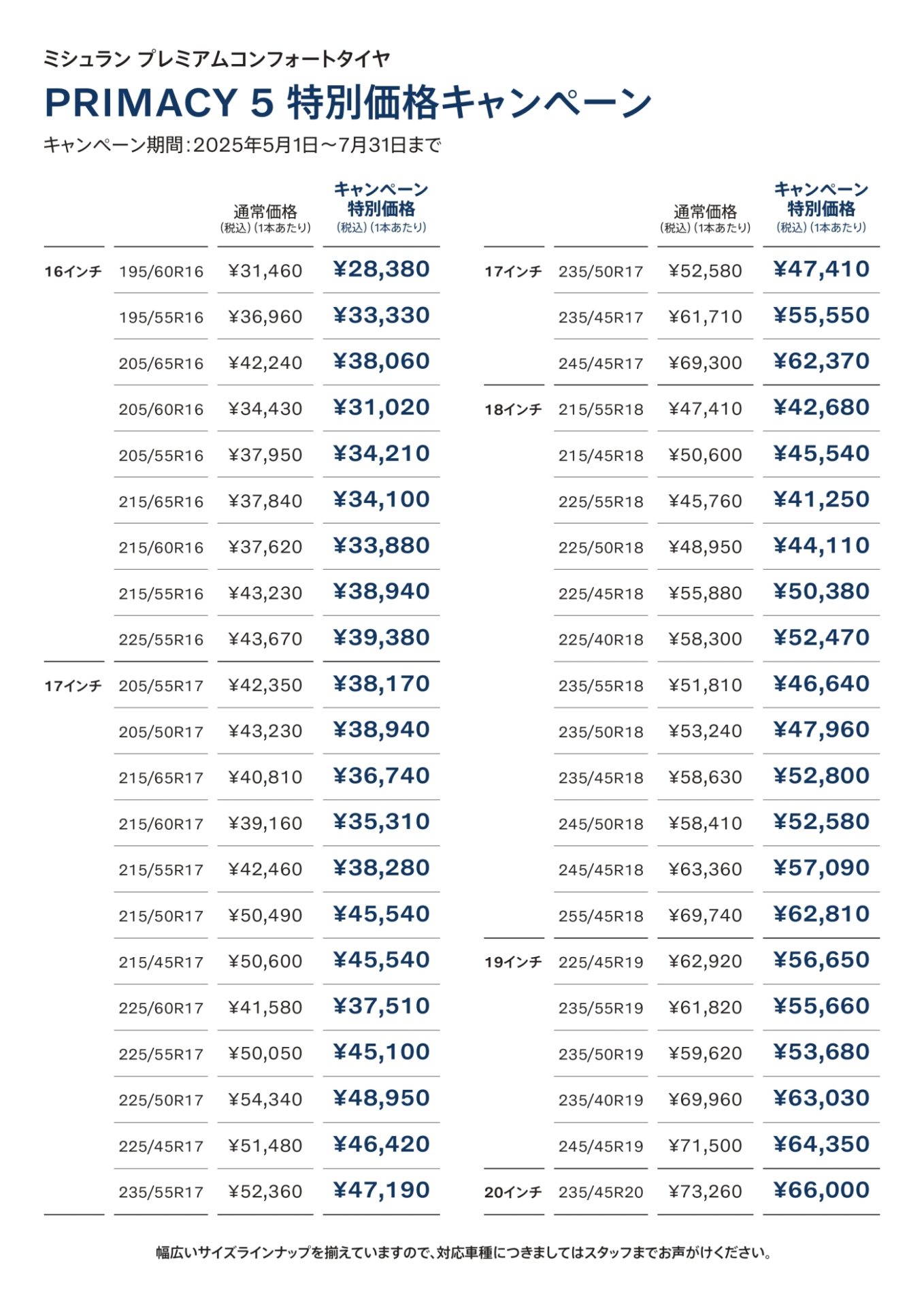Select the campaign period text line
This screenshot has height=1307, width=924.
242,145
